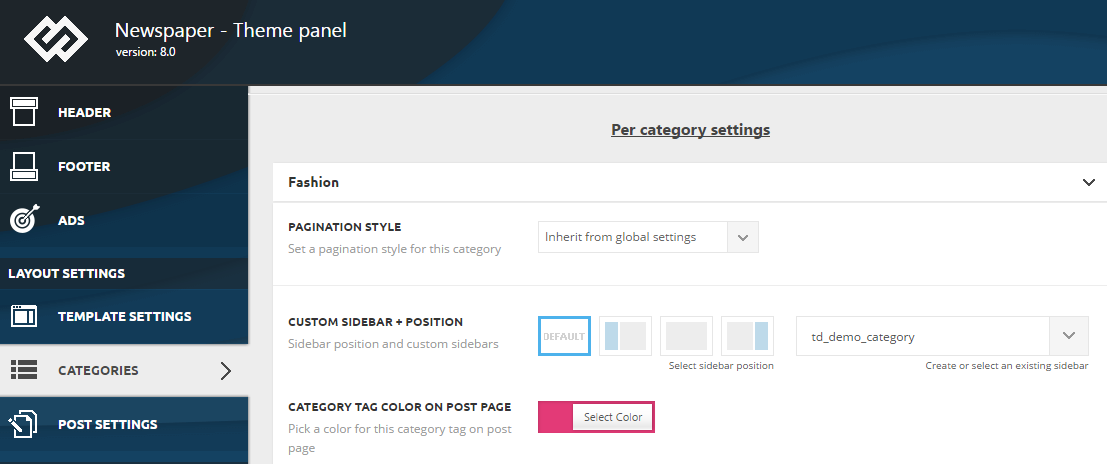Screen dimensions: 1107x464
Task: Click the Categories right arrow chevron
Action: tap(225, 371)
